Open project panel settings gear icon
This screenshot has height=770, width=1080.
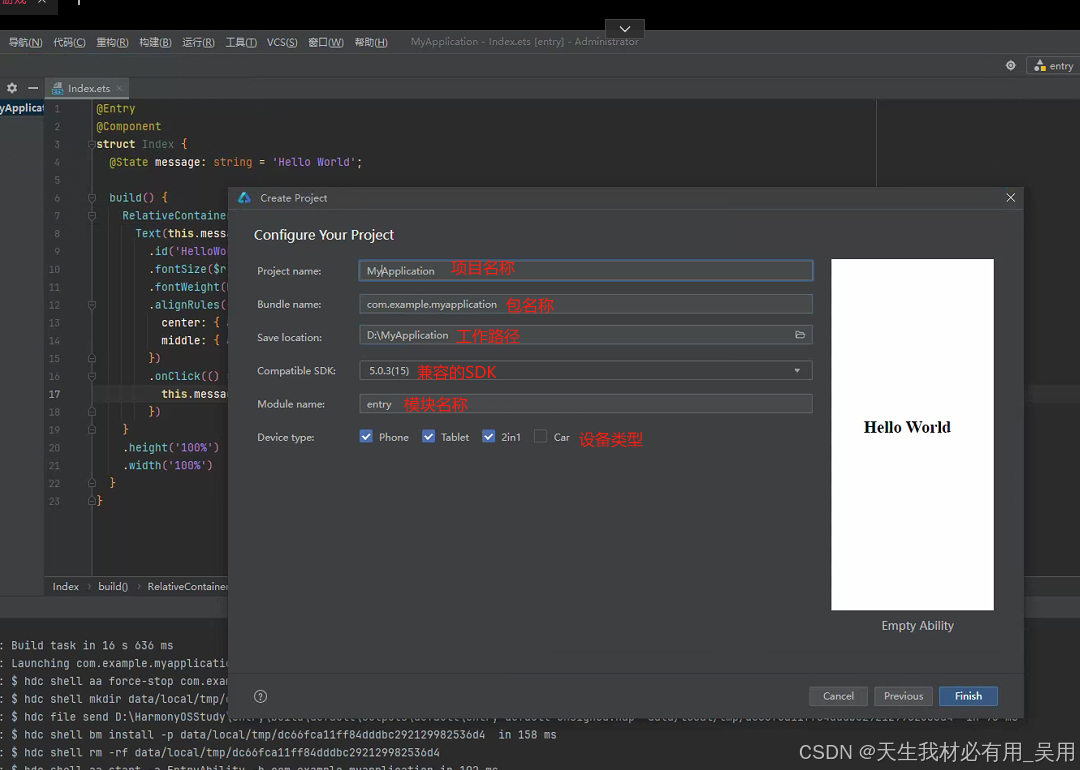pyautogui.click(x=12, y=88)
